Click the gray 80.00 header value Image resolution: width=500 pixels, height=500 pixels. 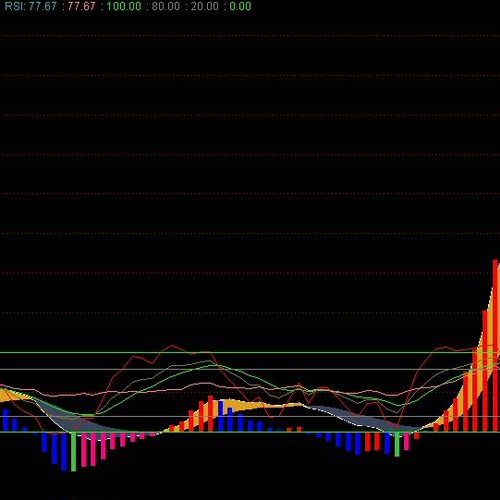166,6
